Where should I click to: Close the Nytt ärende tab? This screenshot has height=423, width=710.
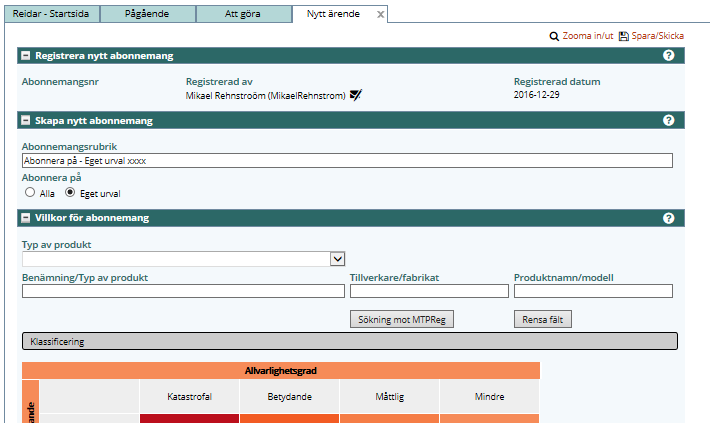[380, 15]
